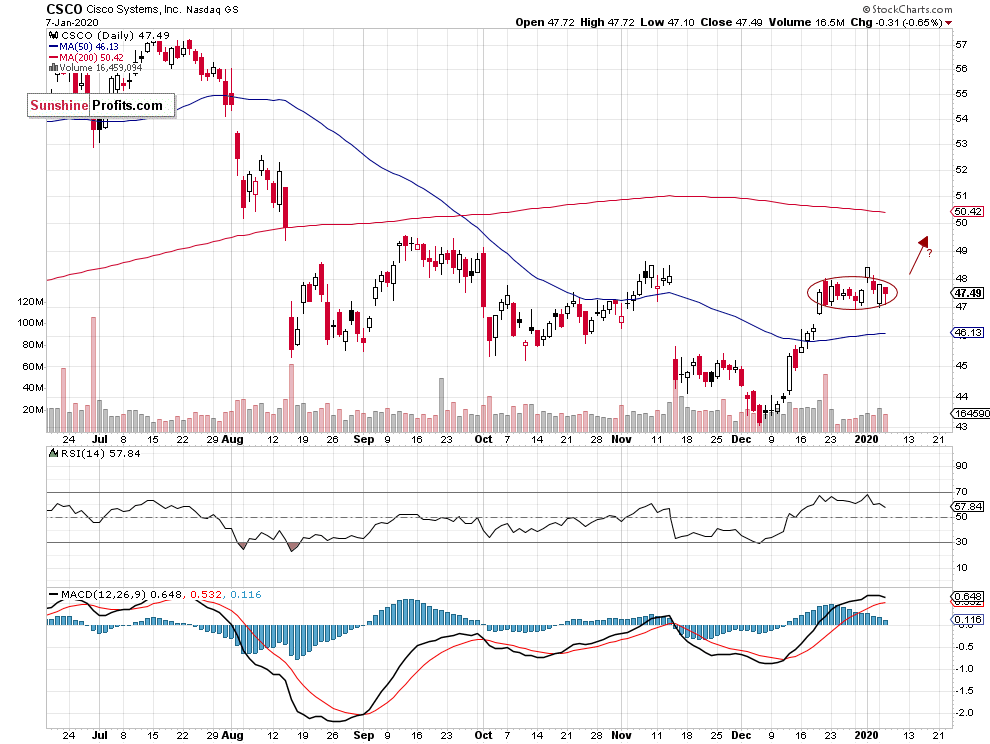The image size is (990, 744).
Task: Click the 'Nov' label on the MACD date axis
Action: (x=621, y=735)
